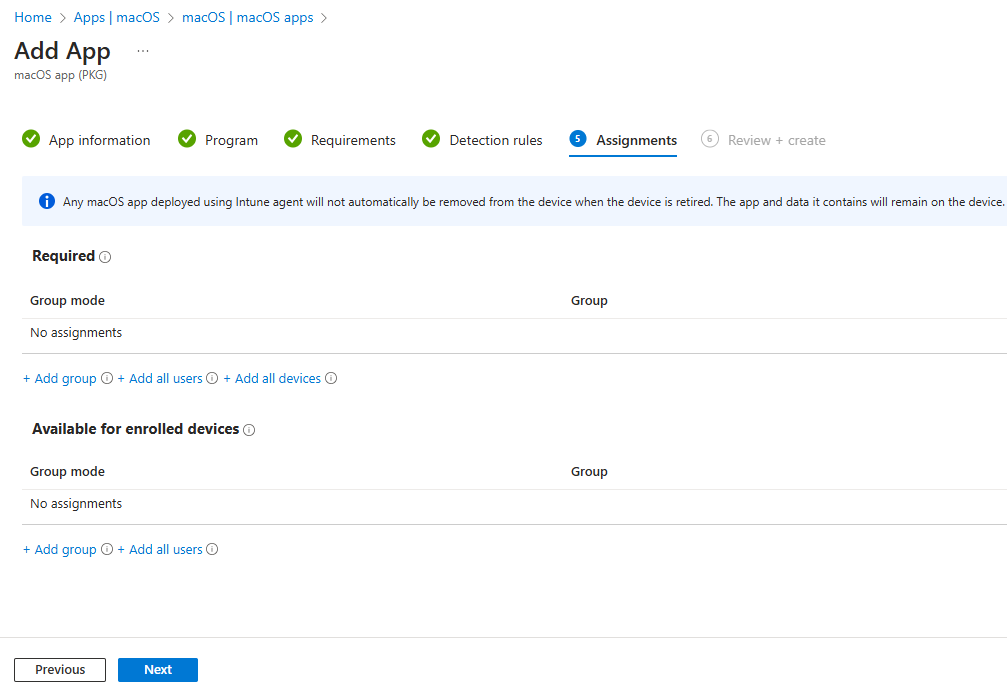Screen dimensions: 1007x692
Task: Open the Home breadcrumb link
Action: point(33,17)
